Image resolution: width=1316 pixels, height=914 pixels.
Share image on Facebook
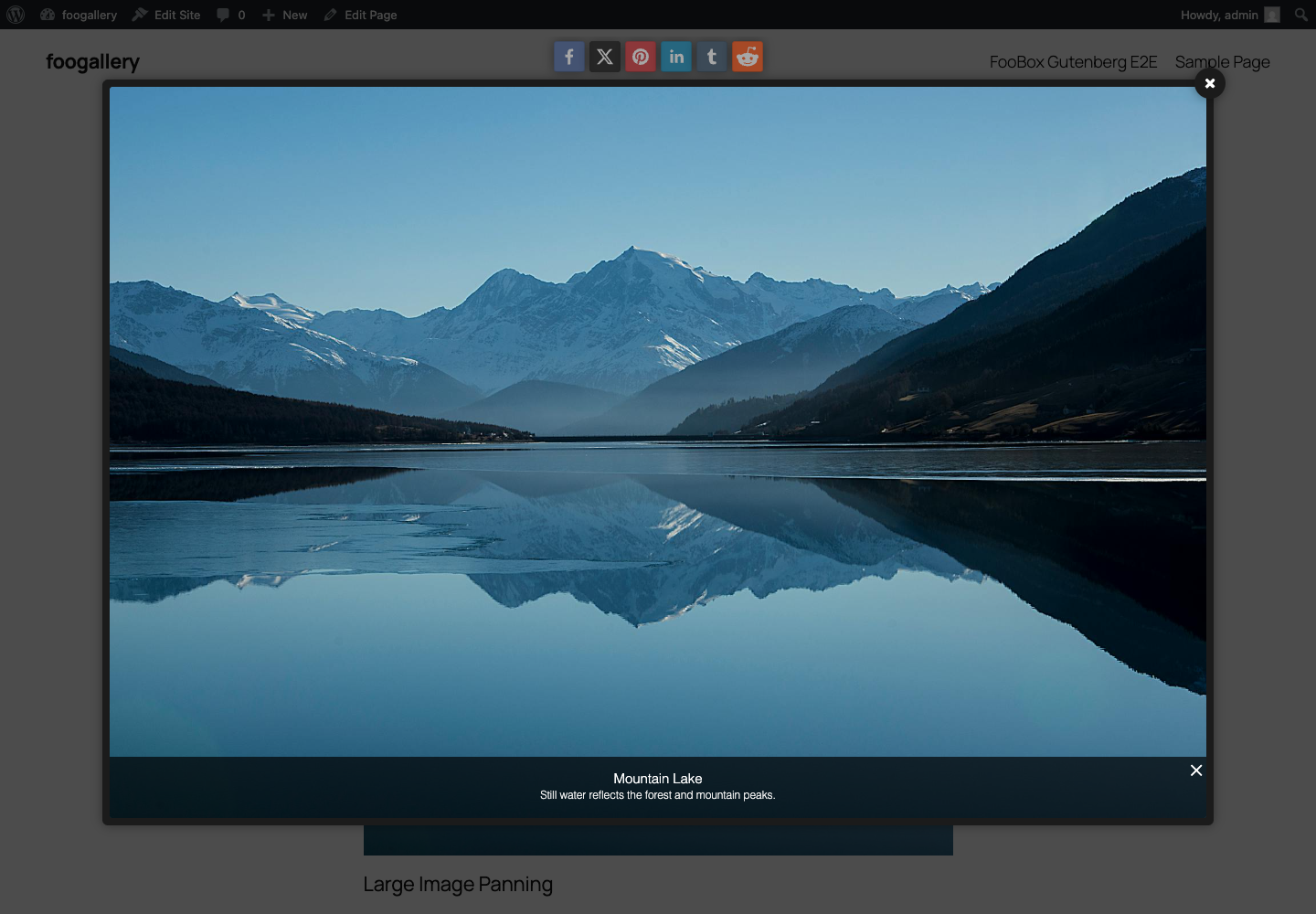pos(568,57)
